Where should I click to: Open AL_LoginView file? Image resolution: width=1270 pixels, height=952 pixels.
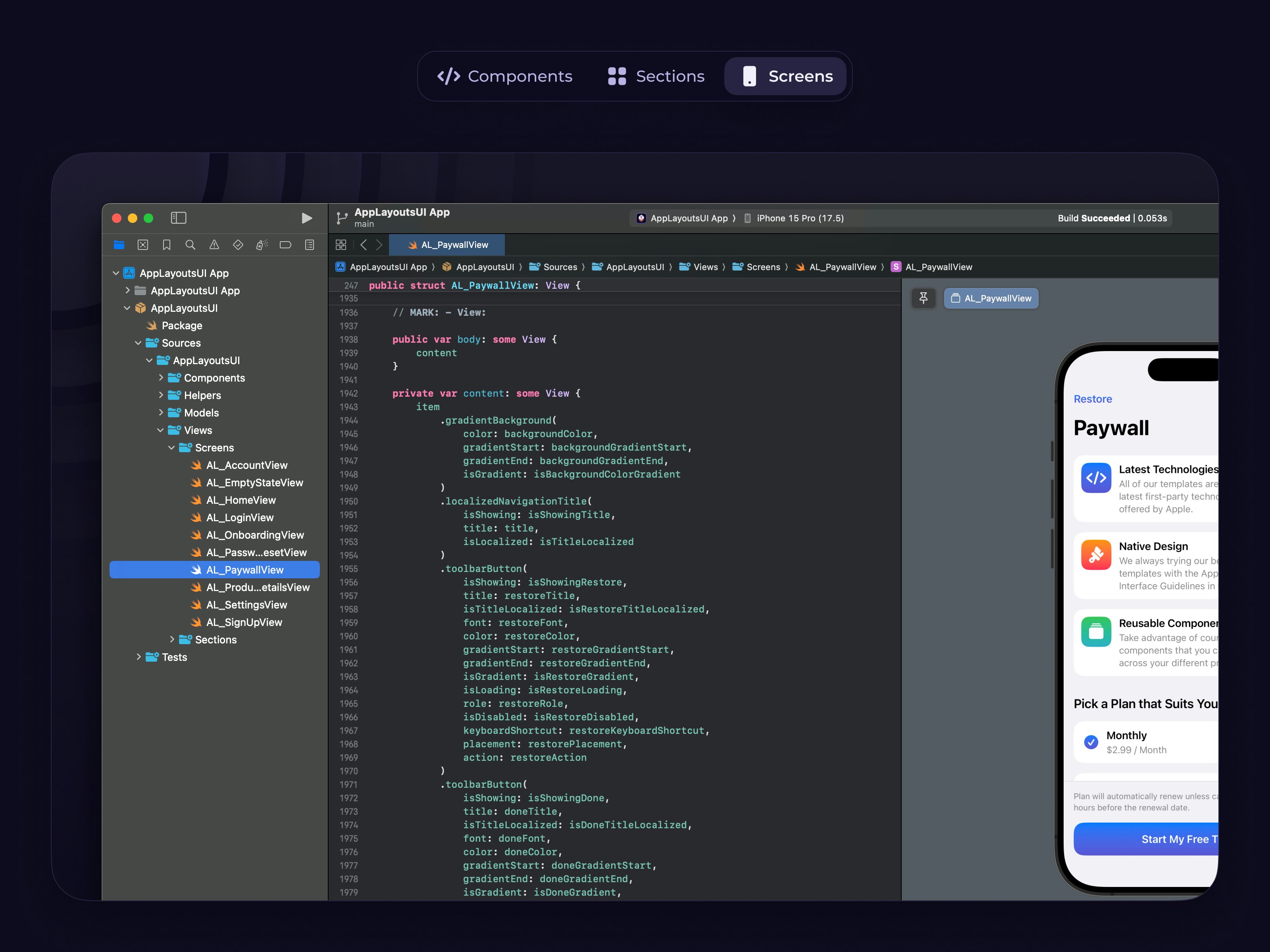(x=214, y=518)
